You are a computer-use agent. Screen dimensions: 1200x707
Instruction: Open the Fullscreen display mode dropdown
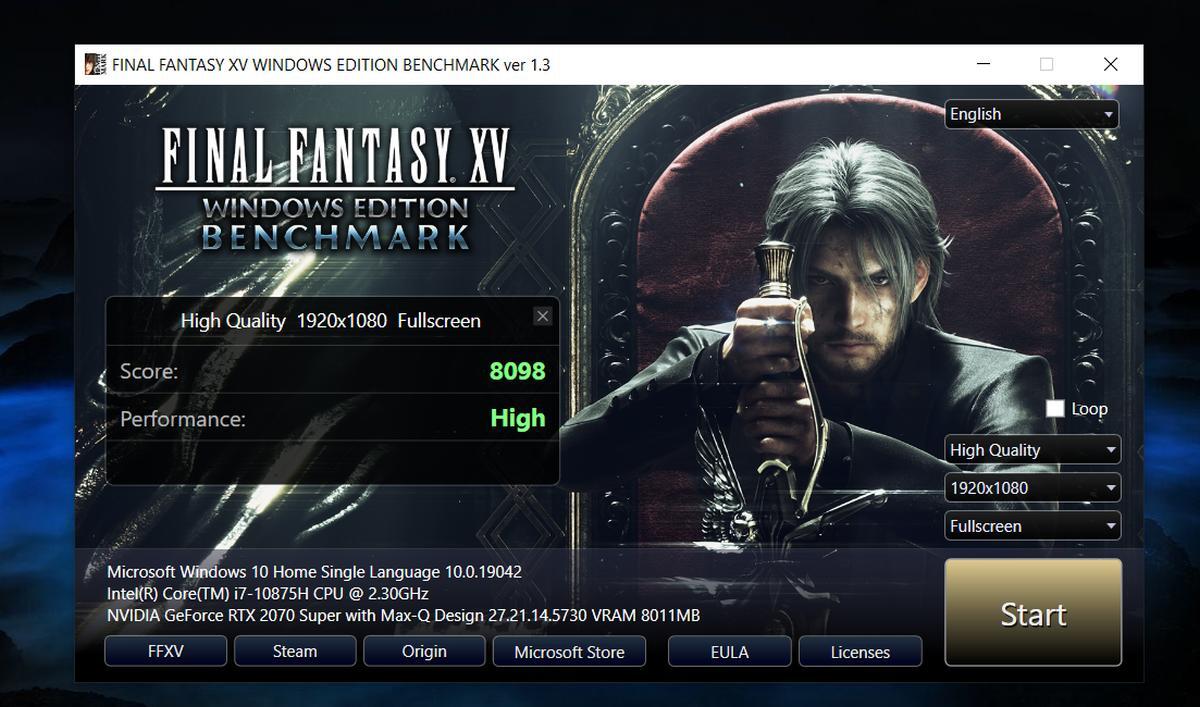(x=1032, y=526)
